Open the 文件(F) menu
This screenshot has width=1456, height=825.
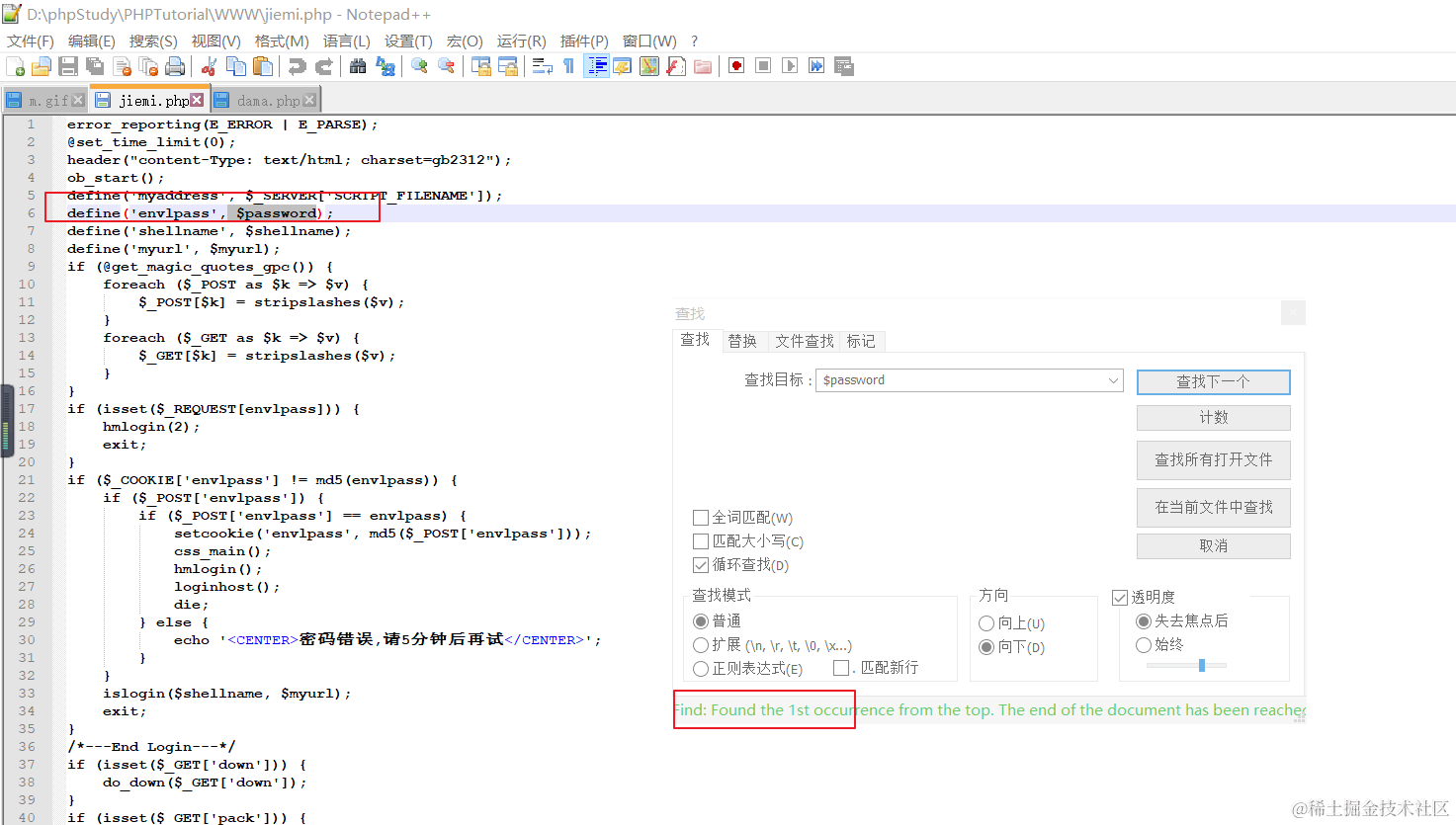coord(31,41)
